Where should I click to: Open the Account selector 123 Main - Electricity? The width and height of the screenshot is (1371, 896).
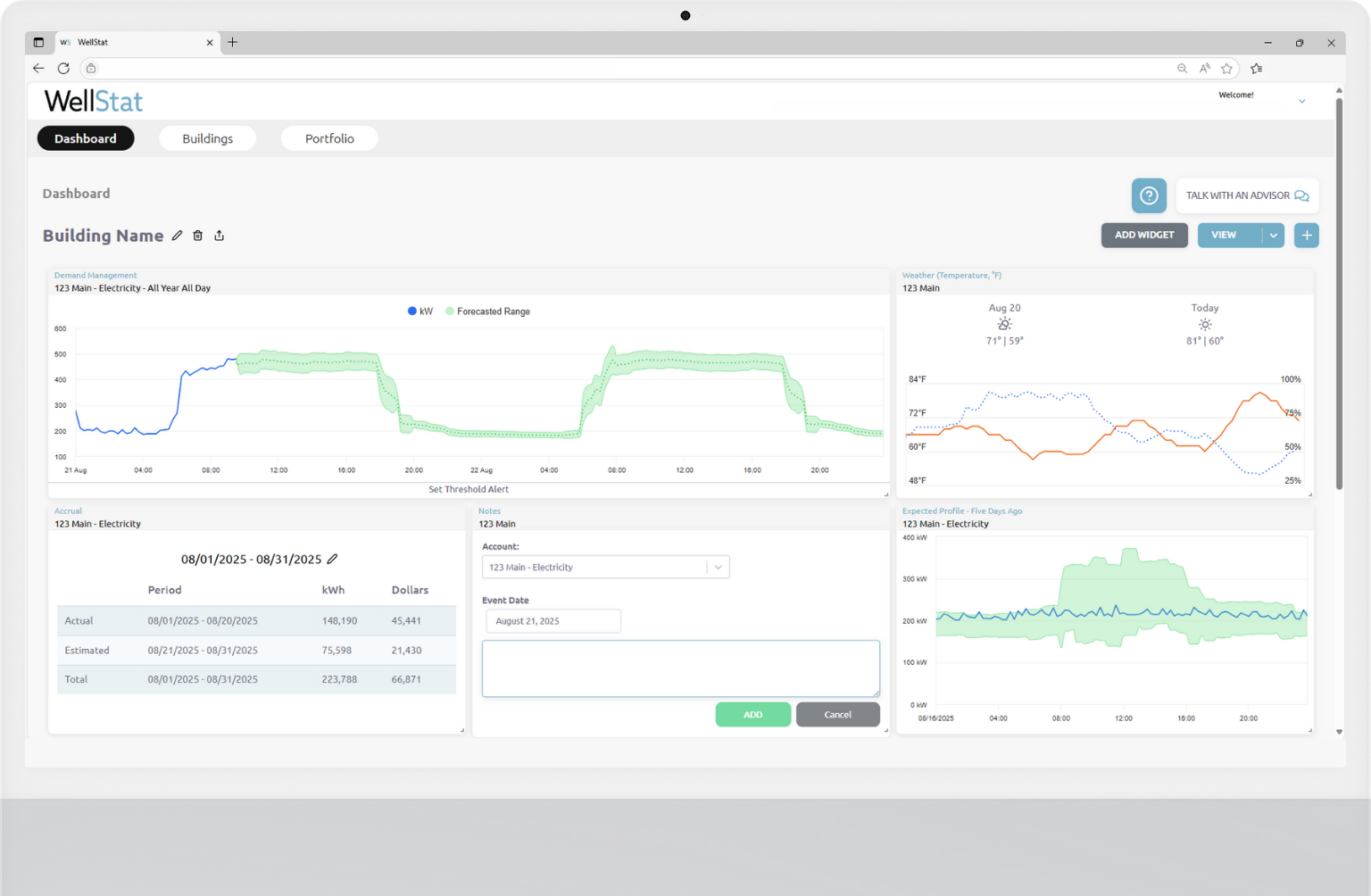(x=606, y=568)
